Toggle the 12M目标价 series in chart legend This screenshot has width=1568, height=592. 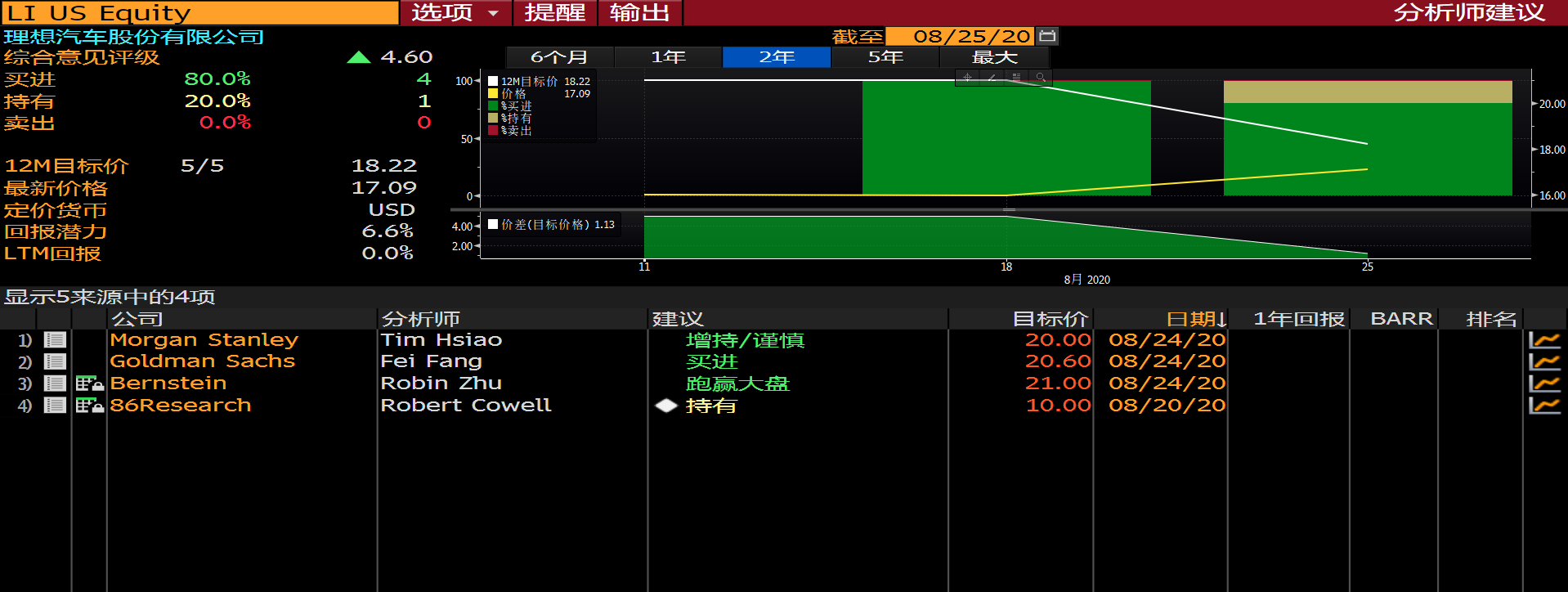click(493, 81)
